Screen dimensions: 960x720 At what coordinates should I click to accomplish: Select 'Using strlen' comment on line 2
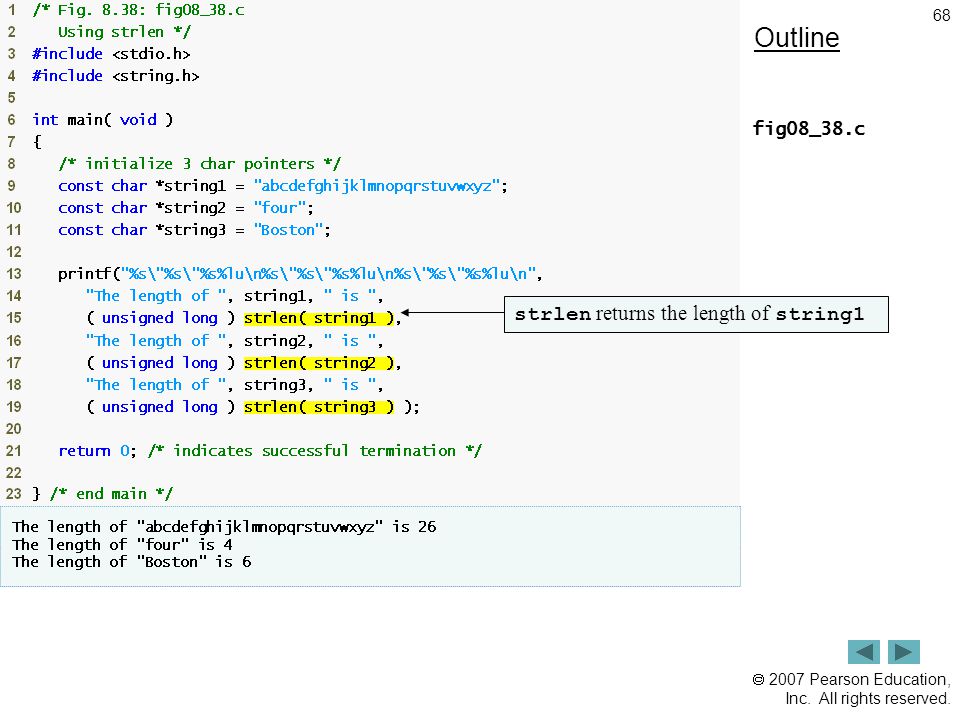(124, 32)
